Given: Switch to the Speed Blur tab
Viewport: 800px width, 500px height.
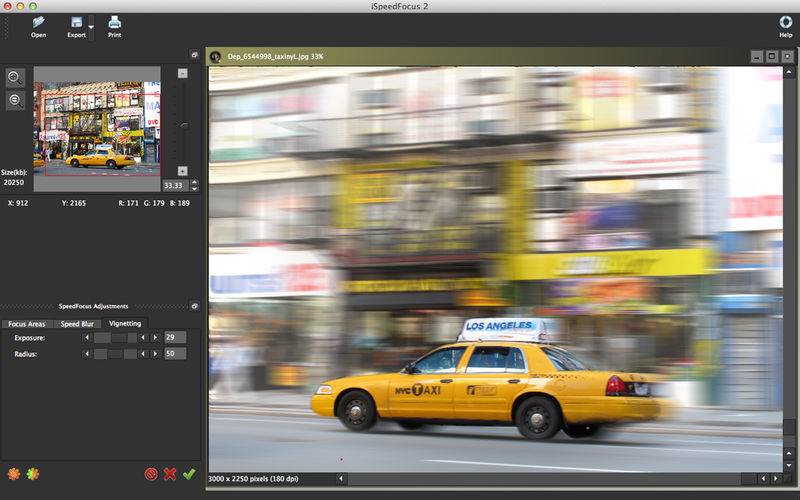Looking at the screenshot, I should [x=78, y=324].
